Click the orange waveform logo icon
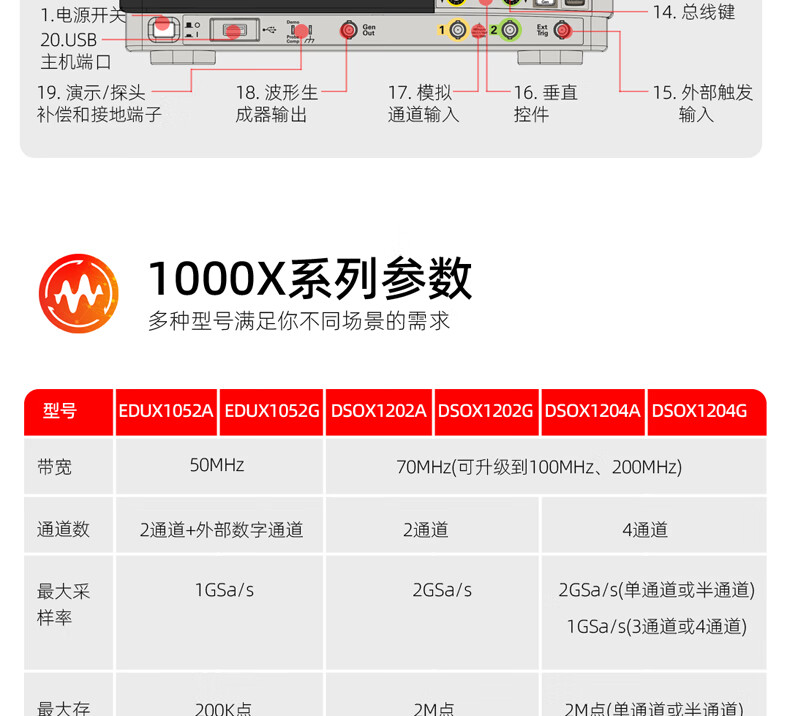 tap(79, 293)
